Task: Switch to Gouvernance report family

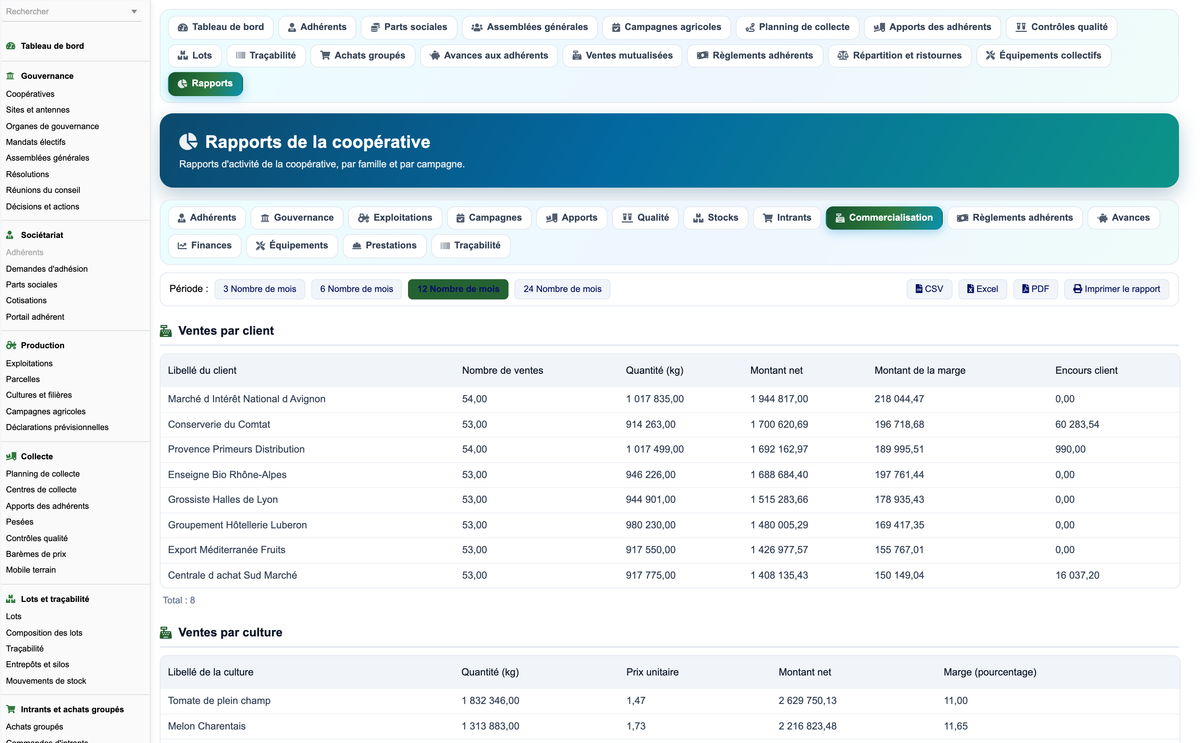Action: point(297,218)
